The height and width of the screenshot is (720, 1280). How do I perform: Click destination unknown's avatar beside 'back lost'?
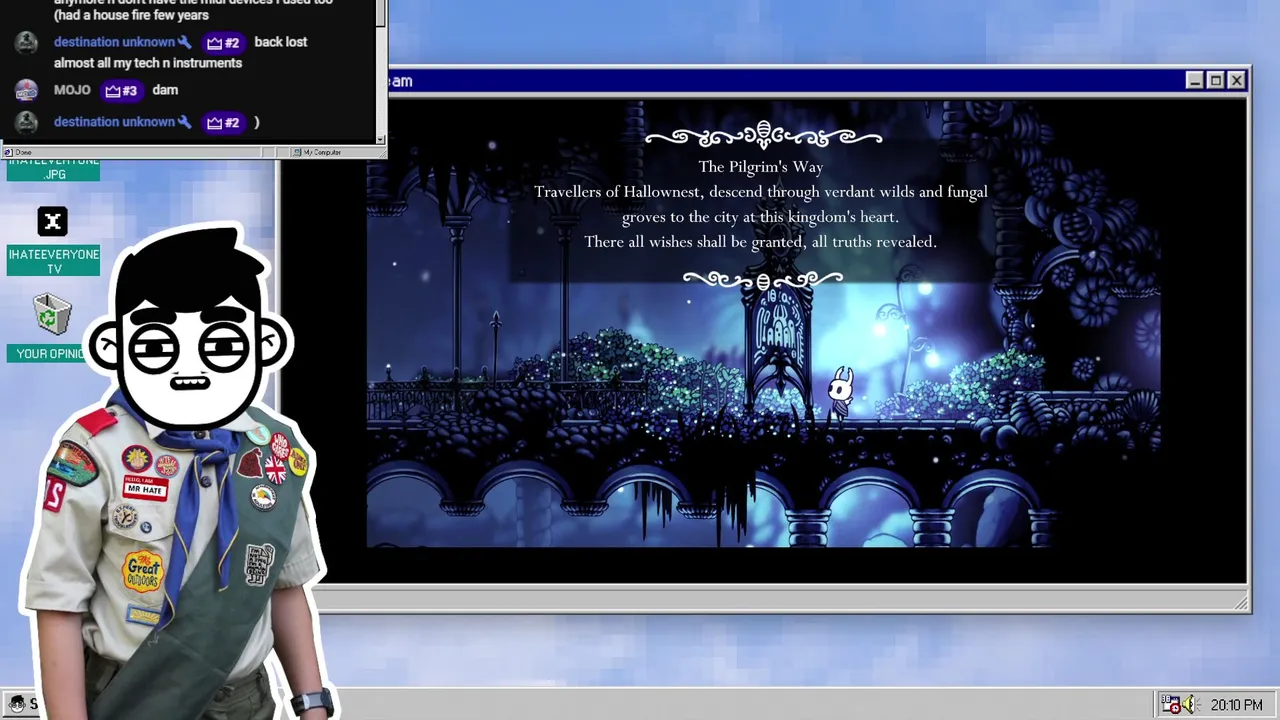pyautogui.click(x=27, y=43)
